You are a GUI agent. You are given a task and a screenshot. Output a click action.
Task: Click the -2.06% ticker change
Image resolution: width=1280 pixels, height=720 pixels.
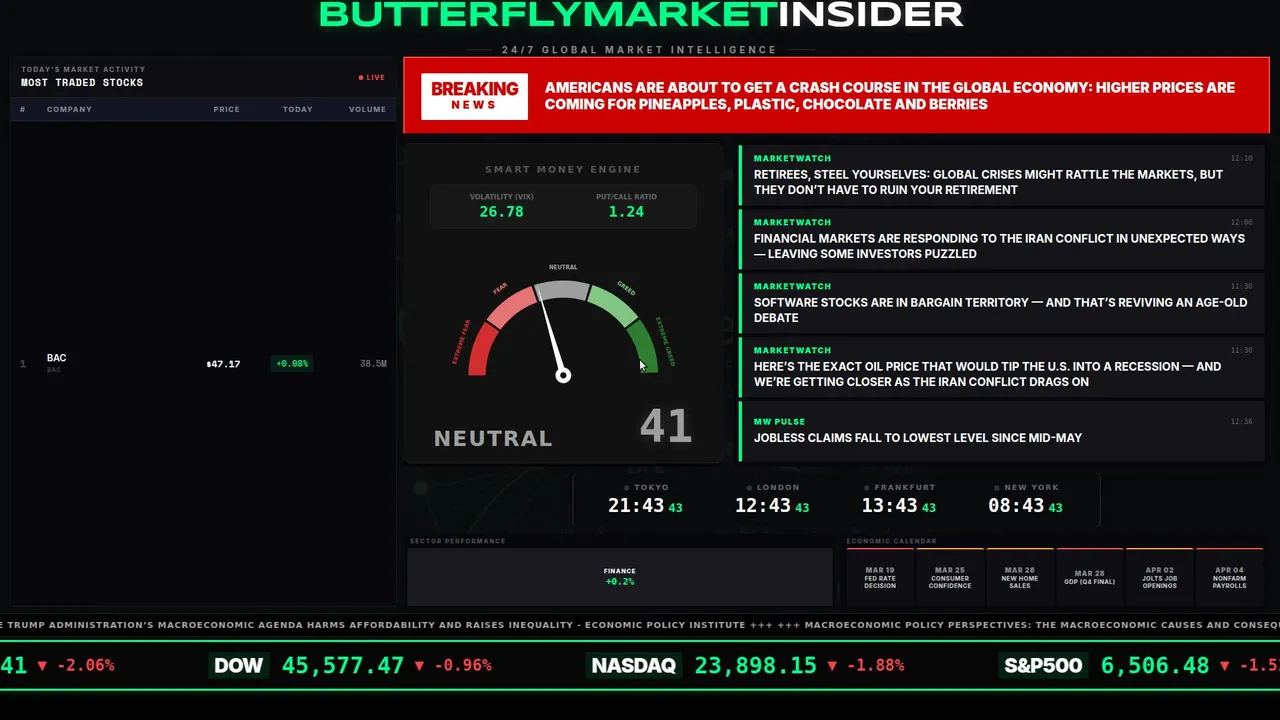point(85,665)
